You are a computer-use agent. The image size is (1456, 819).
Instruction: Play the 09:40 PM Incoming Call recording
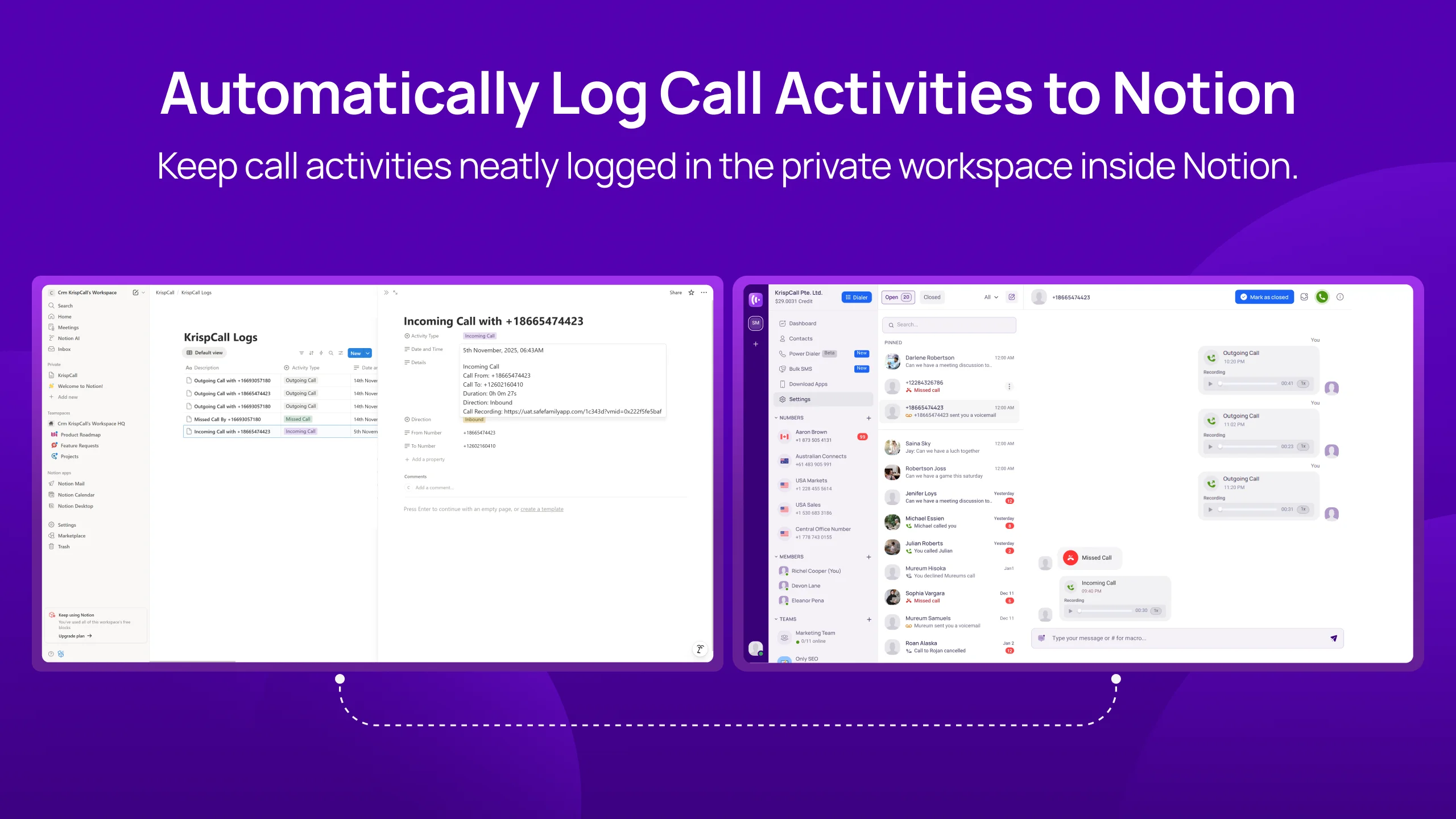(x=1070, y=611)
